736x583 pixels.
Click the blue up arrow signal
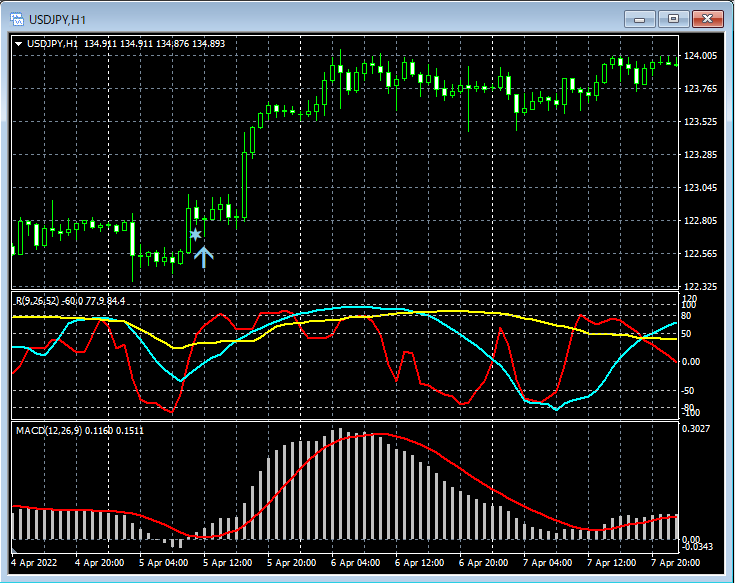click(203, 257)
